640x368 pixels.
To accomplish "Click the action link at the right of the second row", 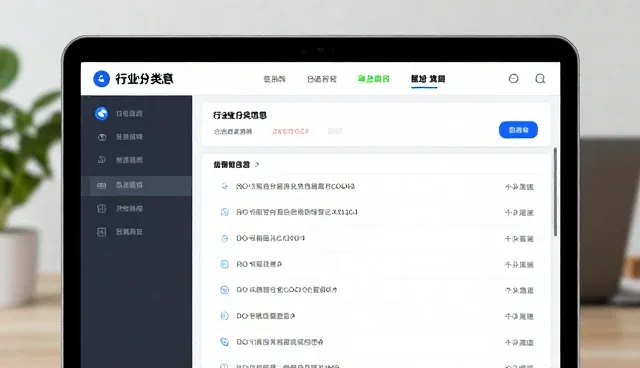I will pos(519,213).
